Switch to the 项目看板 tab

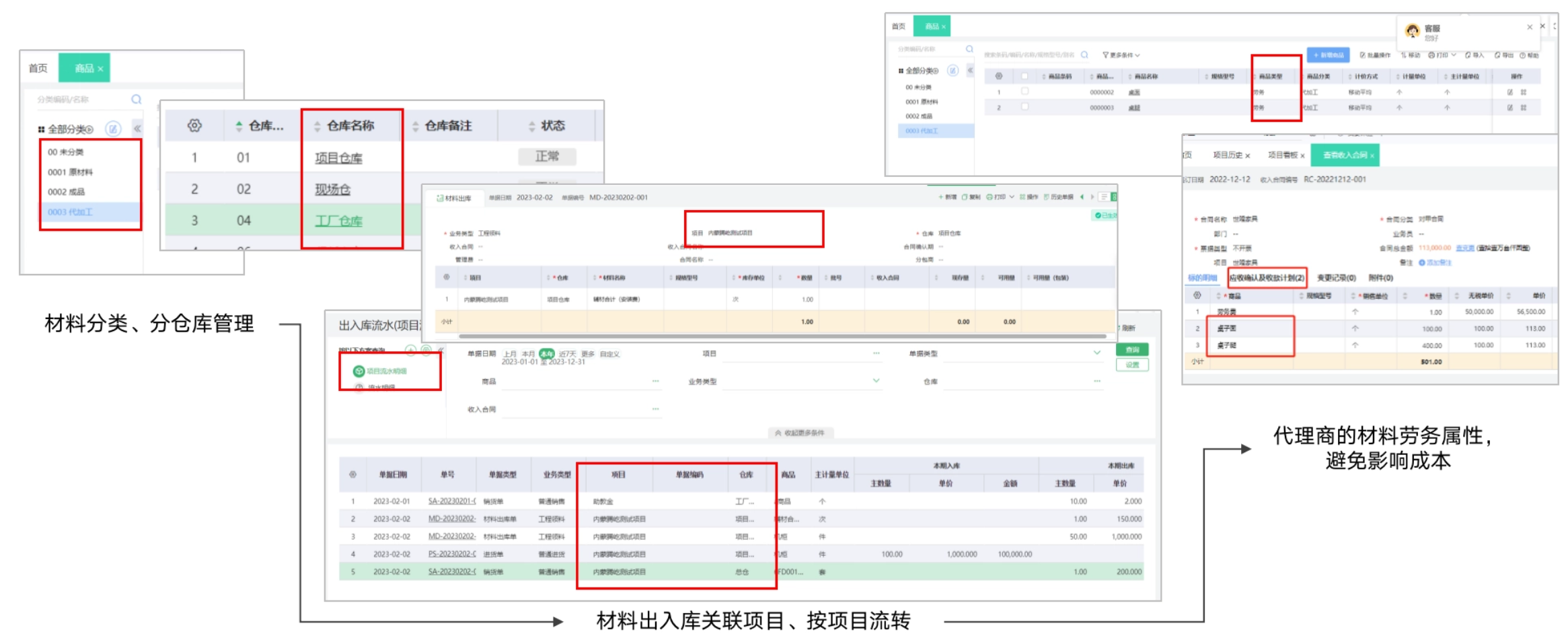pyautogui.click(x=1282, y=155)
